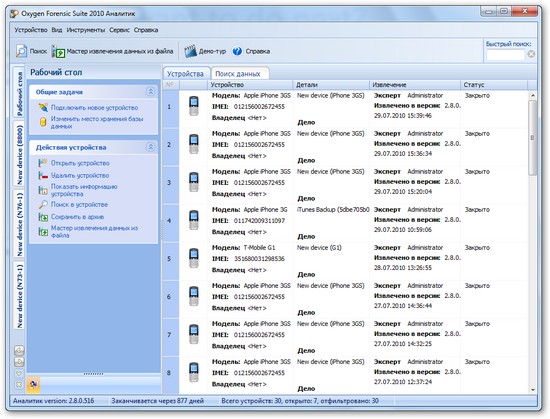Click Изменить место хранения базы данных link

[x=97, y=122]
